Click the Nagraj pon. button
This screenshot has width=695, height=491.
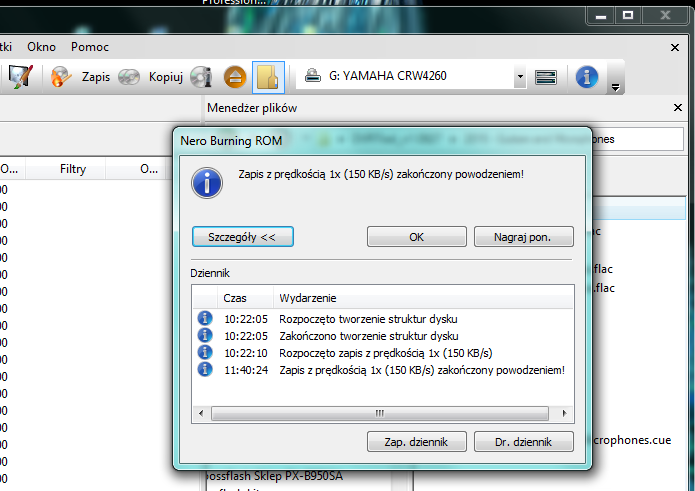point(523,237)
